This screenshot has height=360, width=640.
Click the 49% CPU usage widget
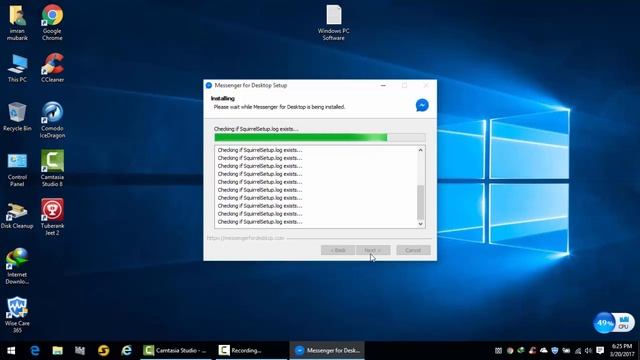pyautogui.click(x=614, y=323)
